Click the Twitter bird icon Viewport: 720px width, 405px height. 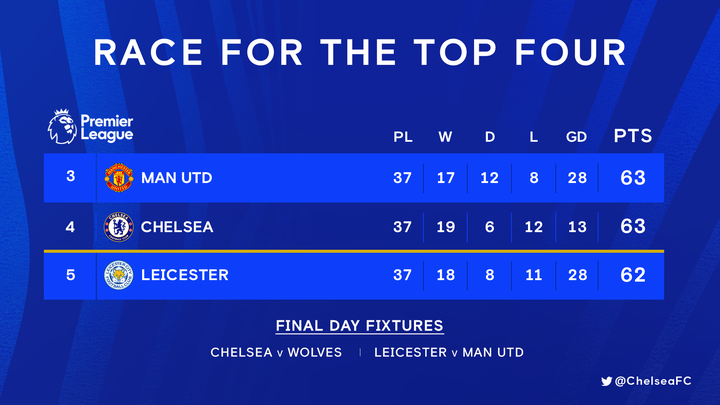coord(607,380)
